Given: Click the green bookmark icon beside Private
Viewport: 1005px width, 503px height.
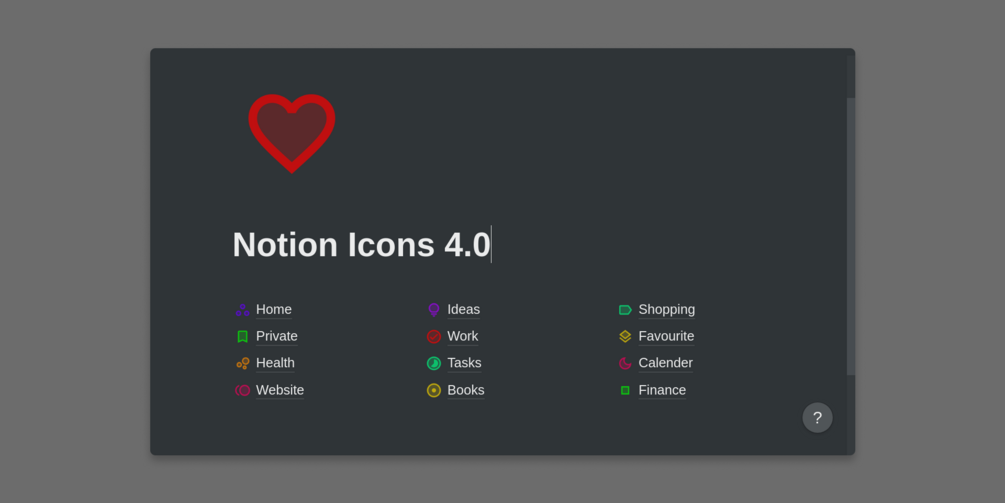Looking at the screenshot, I should coord(242,336).
